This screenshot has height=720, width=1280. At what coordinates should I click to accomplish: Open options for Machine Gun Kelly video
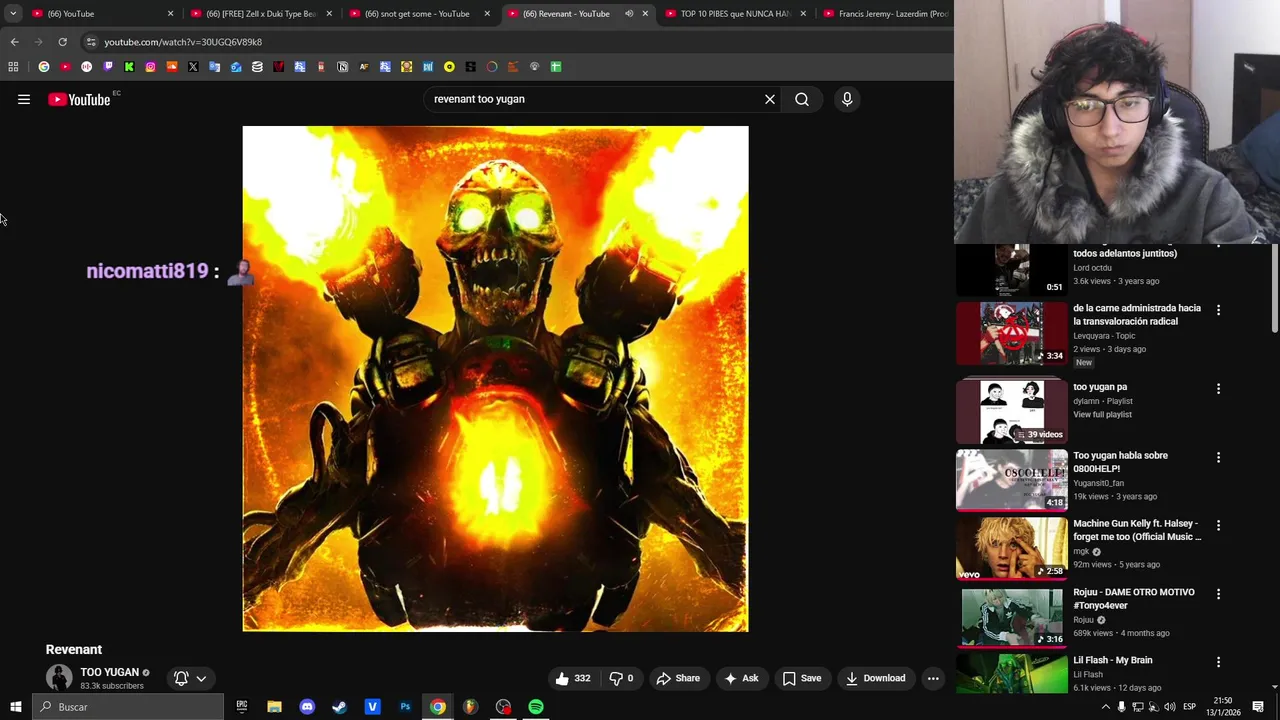click(x=1218, y=525)
